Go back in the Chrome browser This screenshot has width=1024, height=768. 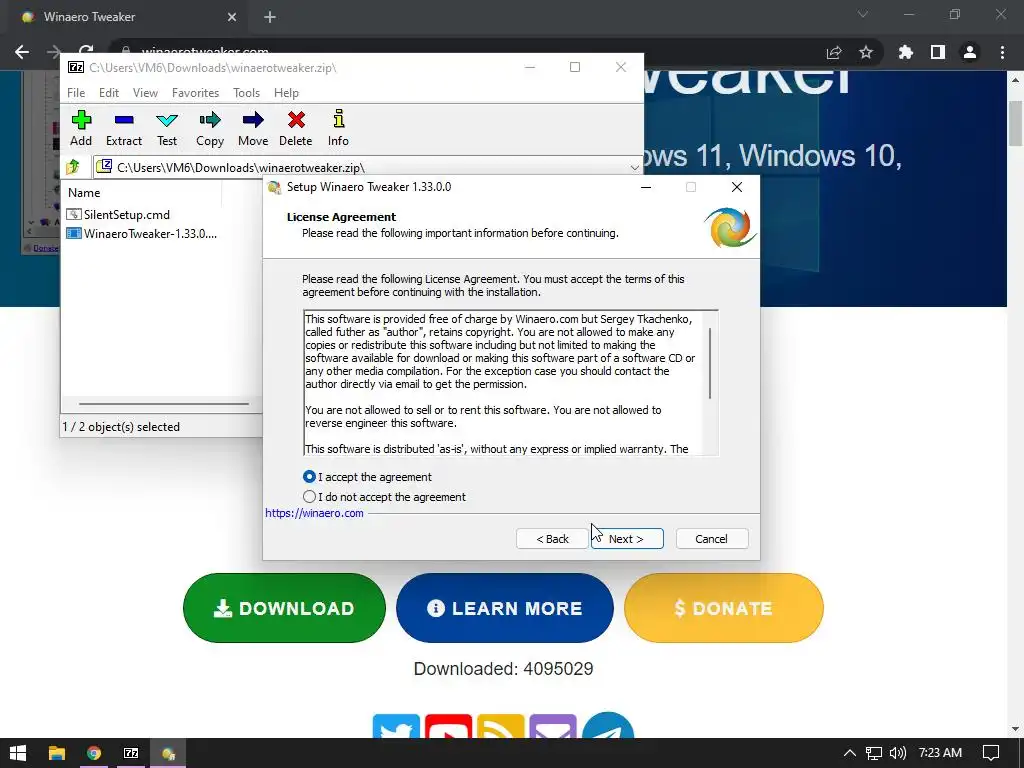tap(22, 52)
